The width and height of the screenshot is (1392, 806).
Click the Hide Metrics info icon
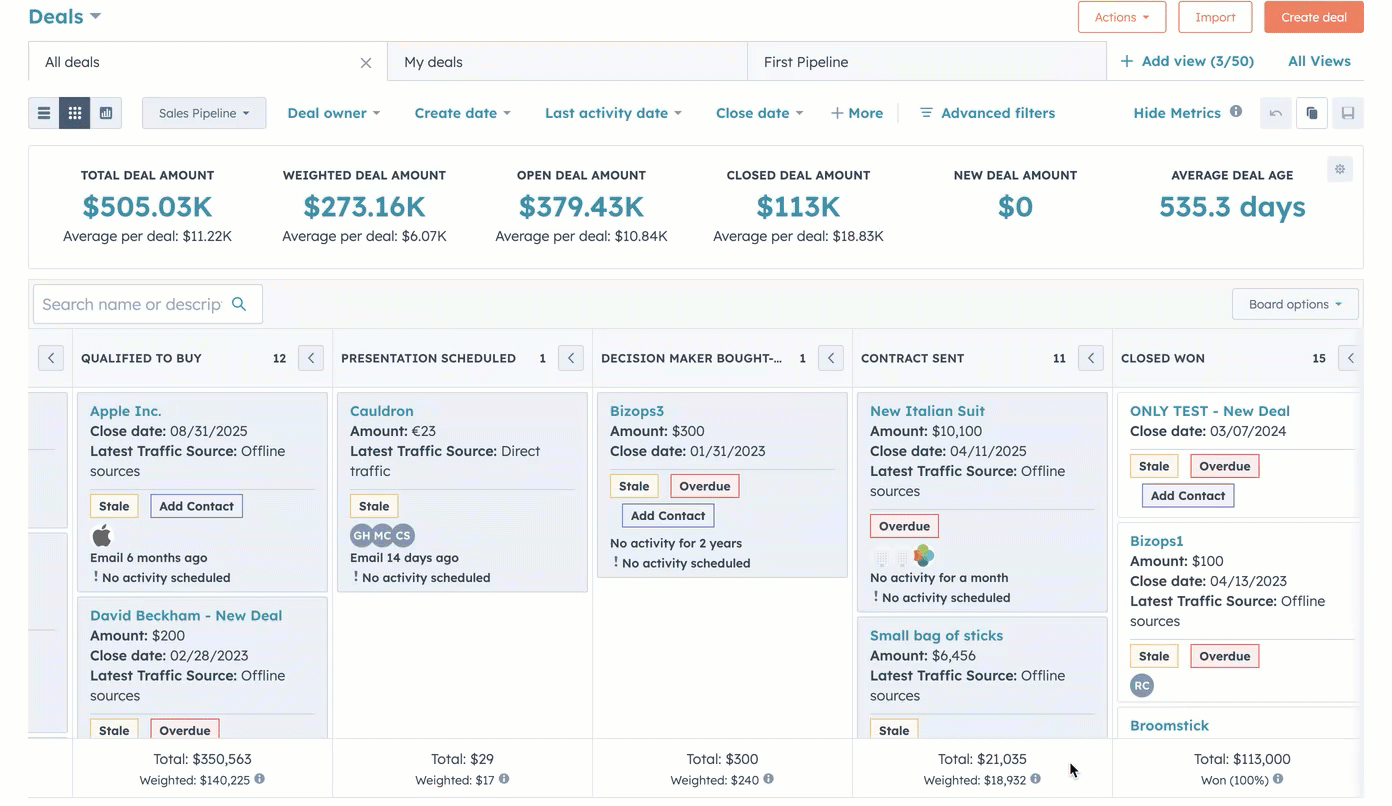[x=1236, y=112]
